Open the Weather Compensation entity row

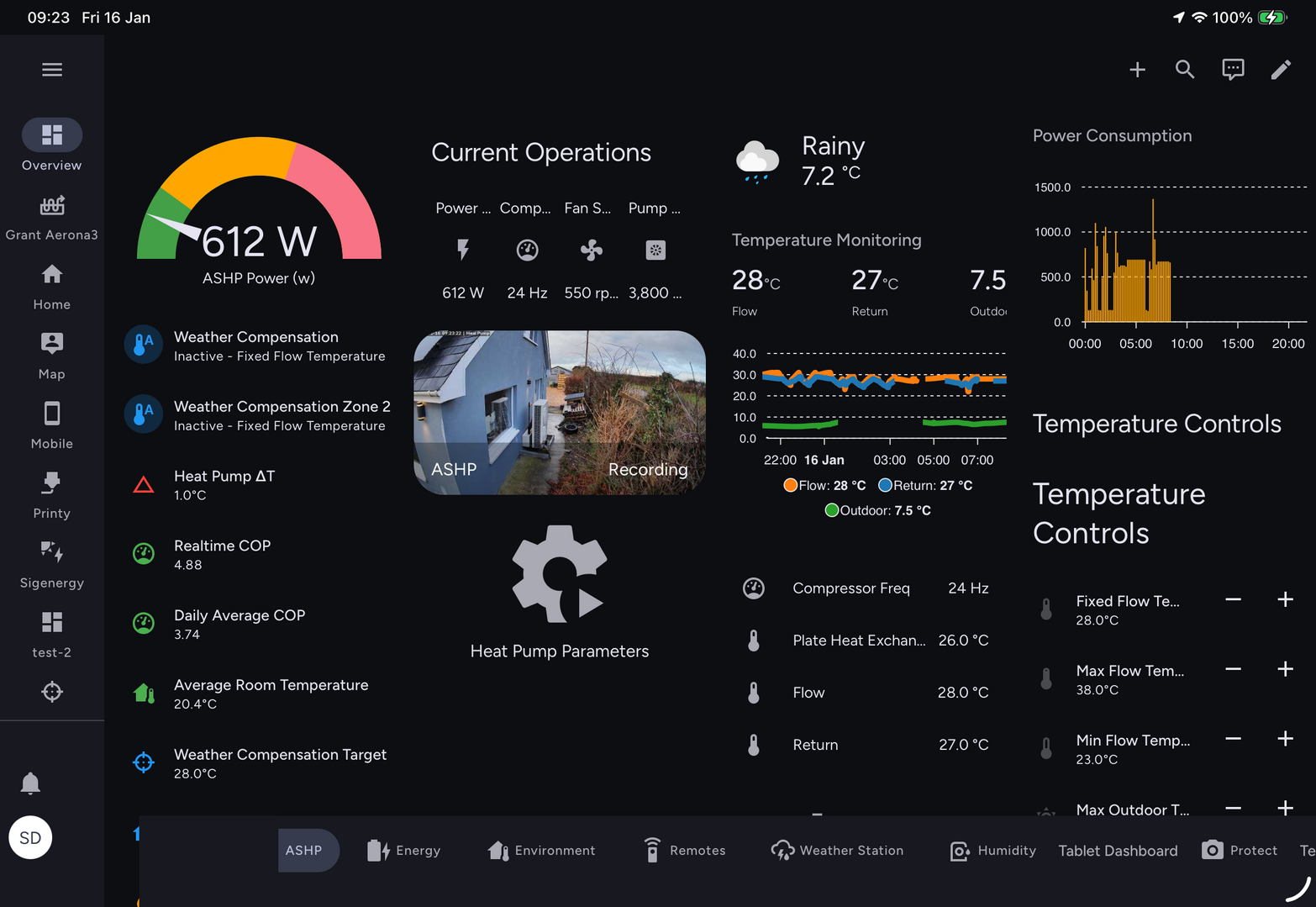coord(256,345)
